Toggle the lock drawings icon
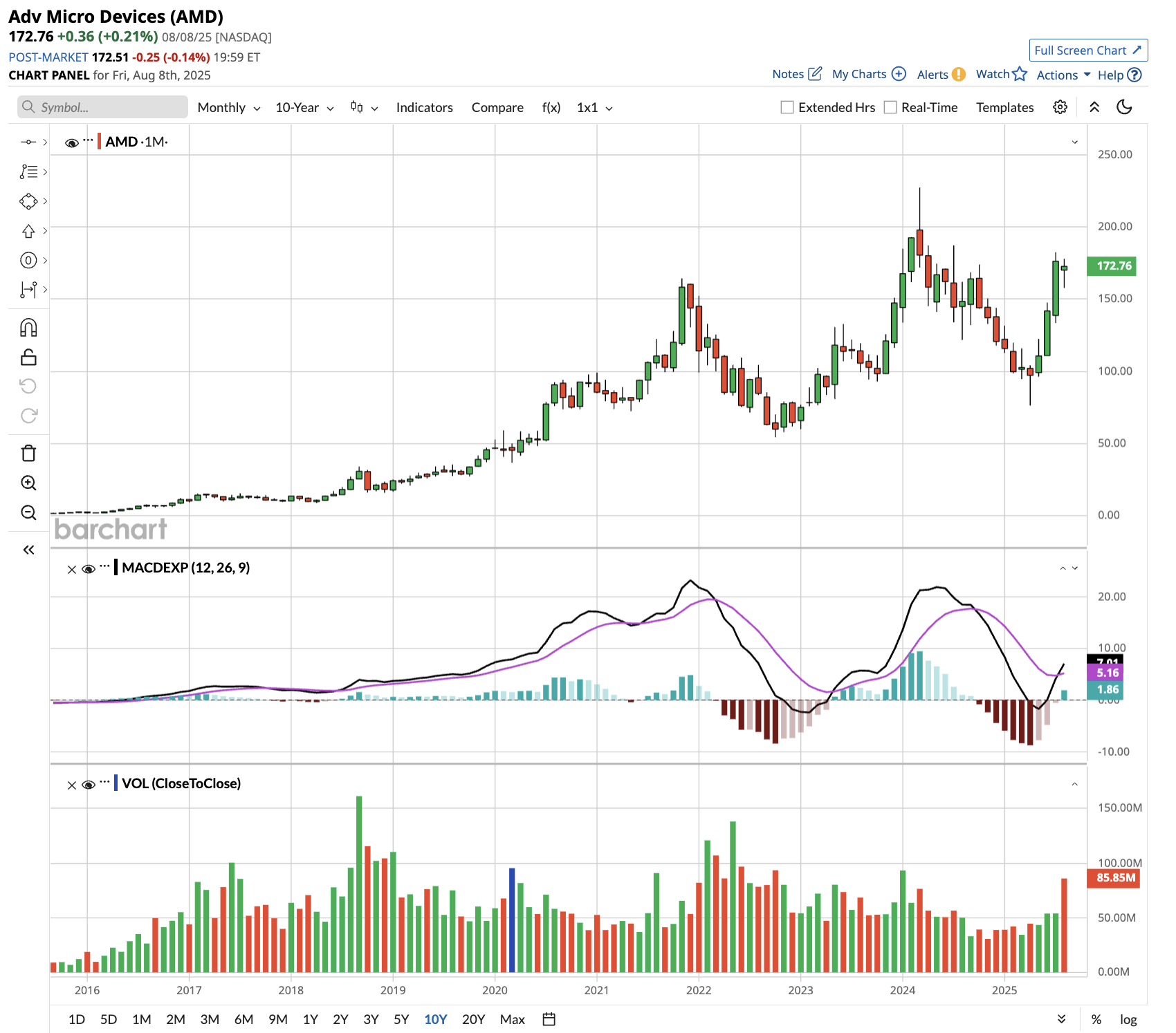 tap(28, 357)
